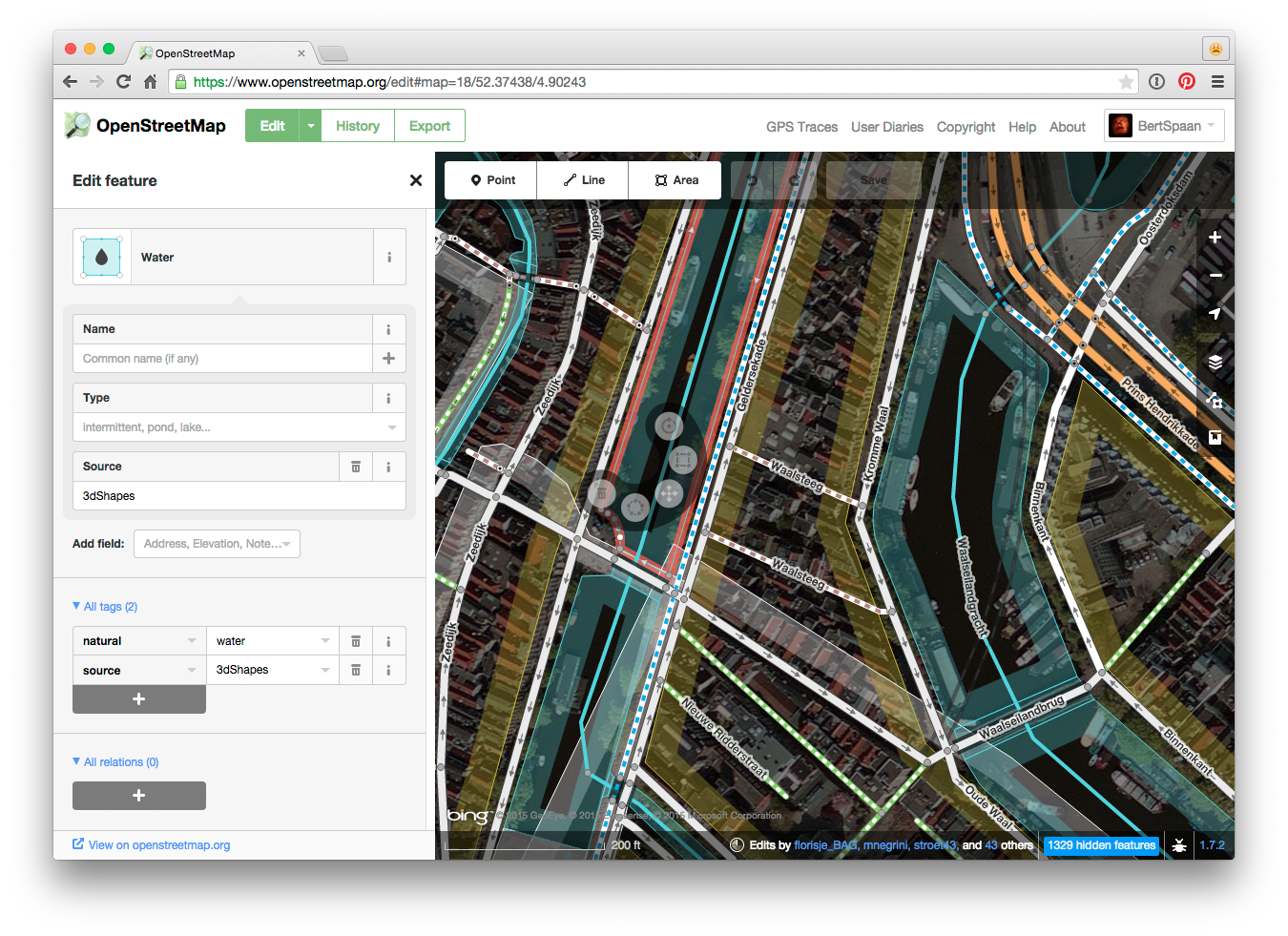
Task: Open the Pinterest extension icon
Action: [x=1187, y=82]
